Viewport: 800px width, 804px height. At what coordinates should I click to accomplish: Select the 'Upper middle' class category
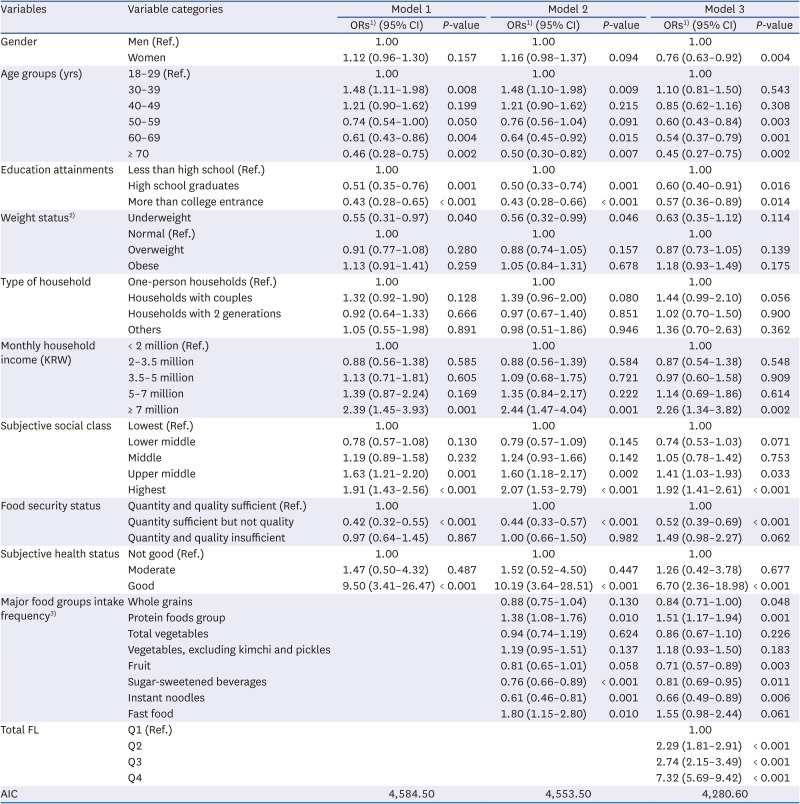click(162, 473)
